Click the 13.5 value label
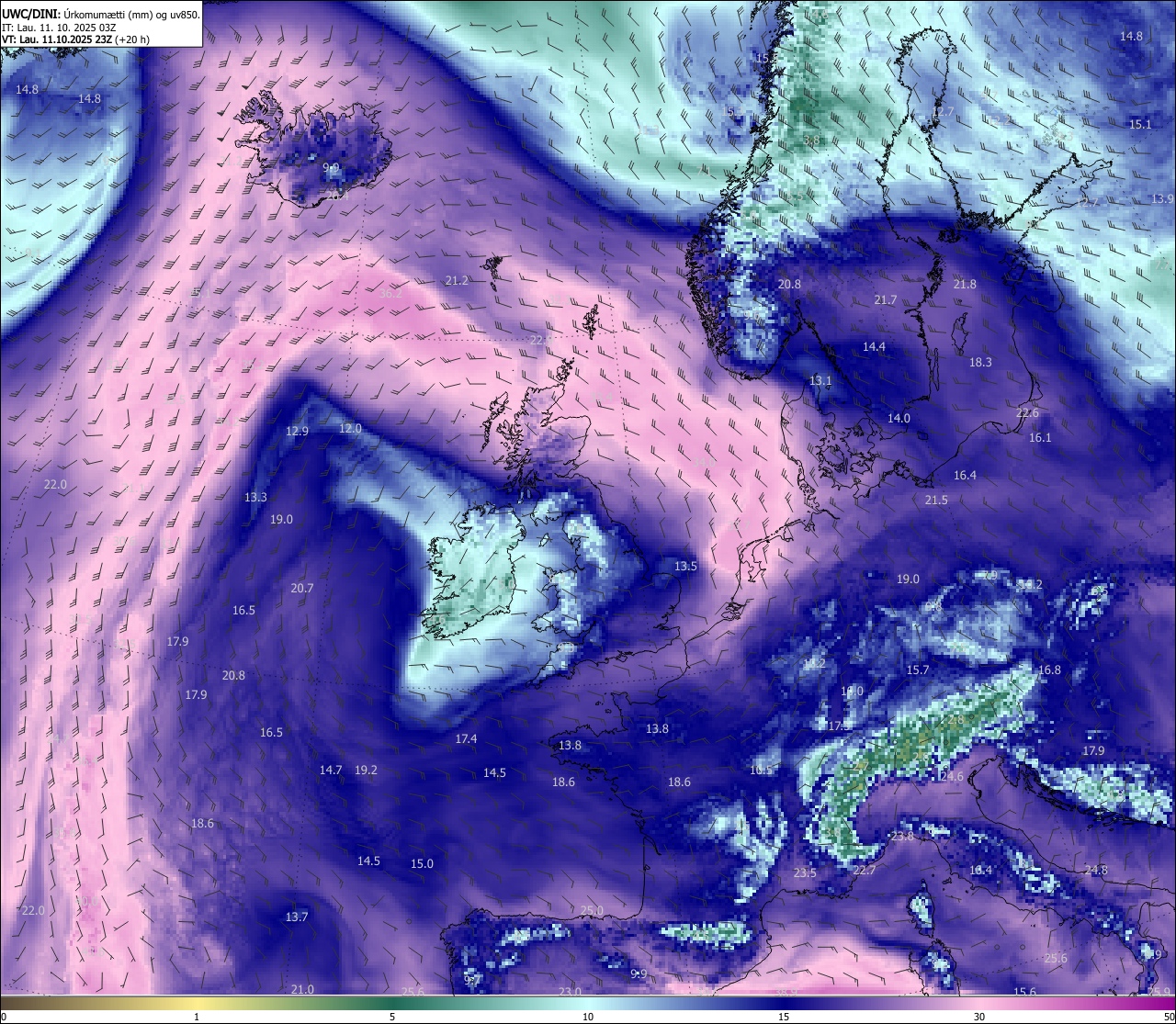The height and width of the screenshot is (1024, 1176). point(686,567)
